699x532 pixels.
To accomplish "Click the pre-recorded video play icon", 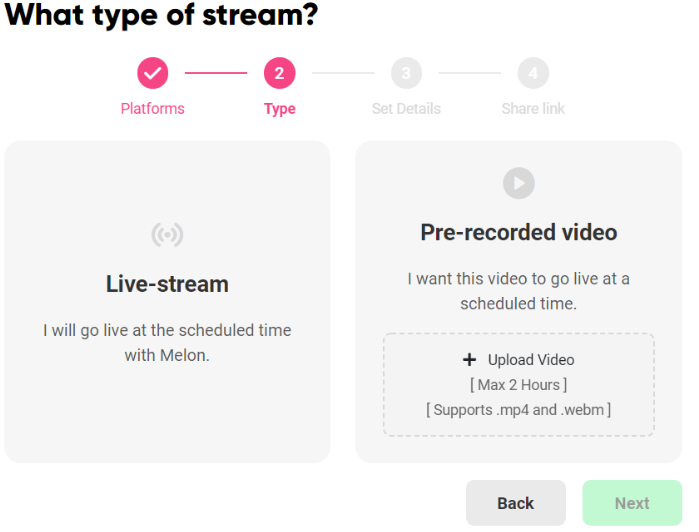I will pyautogui.click(x=518, y=183).
